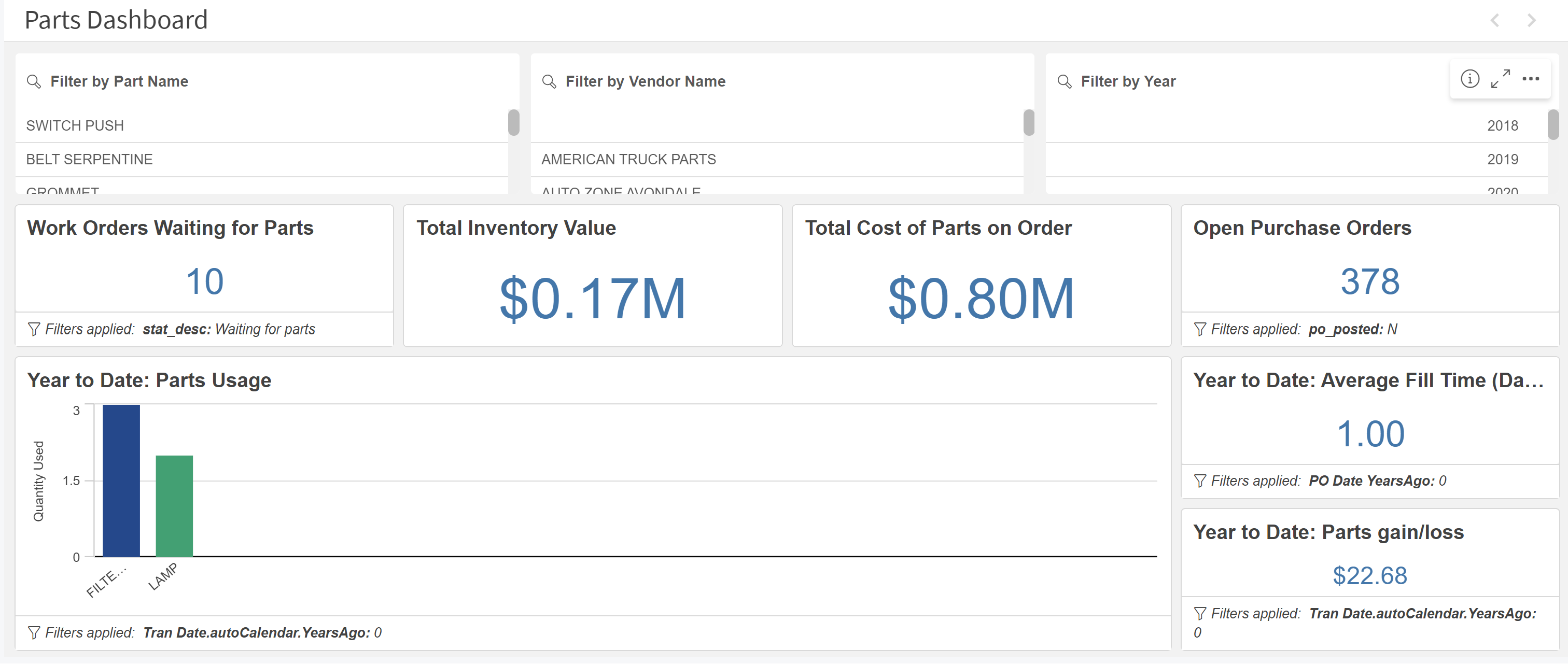Click the search icon in the Vendor Name filter

point(549,81)
